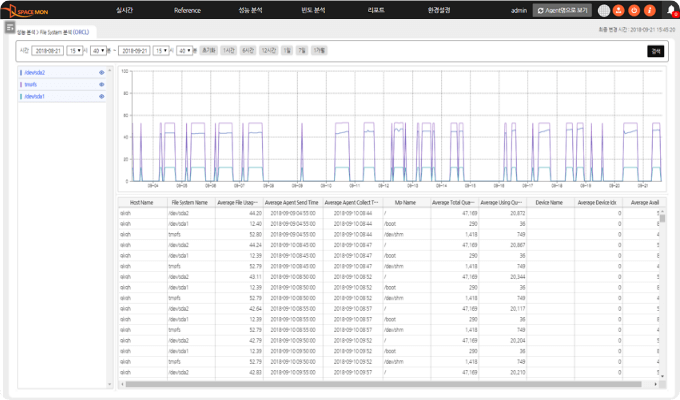Open the 실시간 menu
680x400 pixels.
124,10
